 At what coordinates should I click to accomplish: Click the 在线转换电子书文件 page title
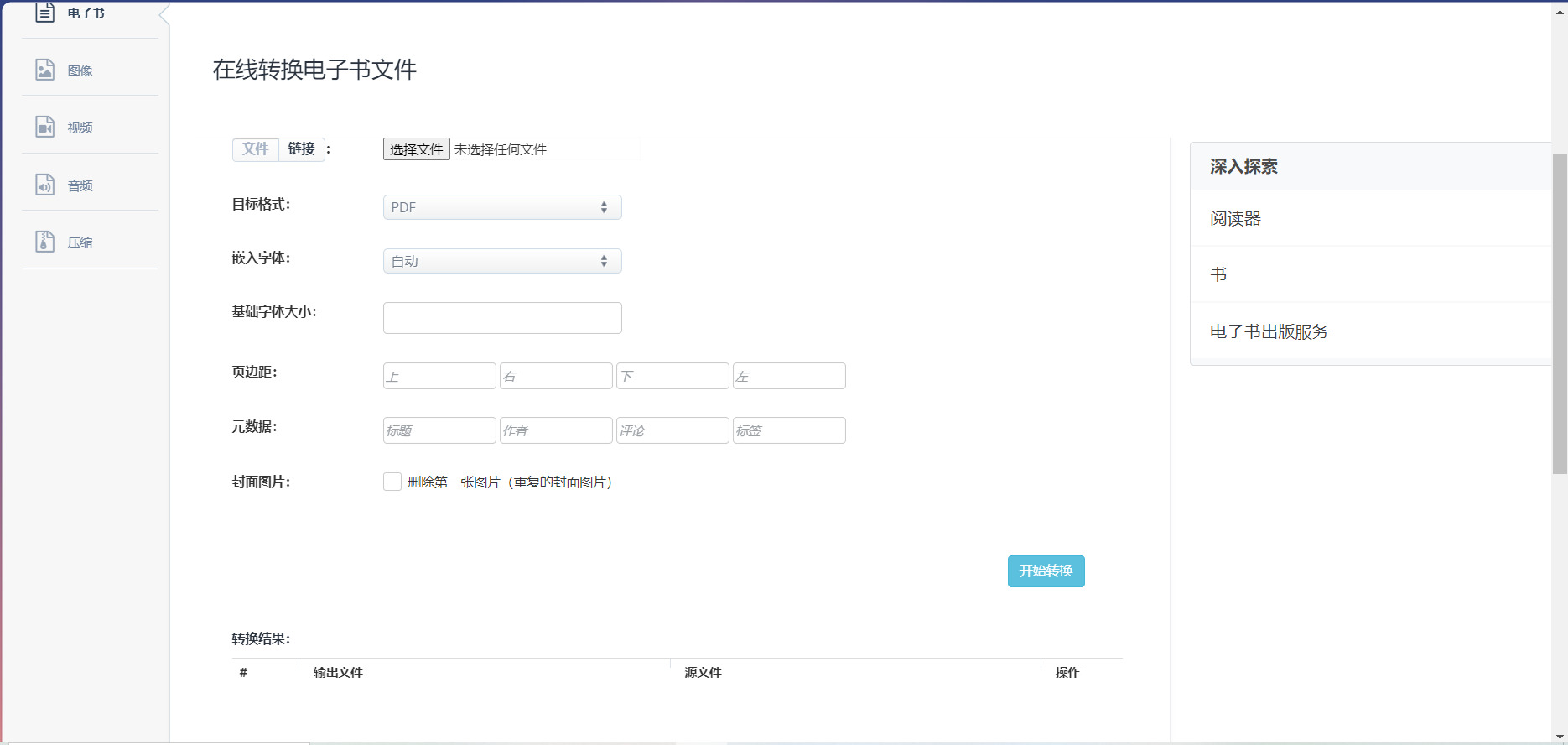pyautogui.click(x=314, y=69)
